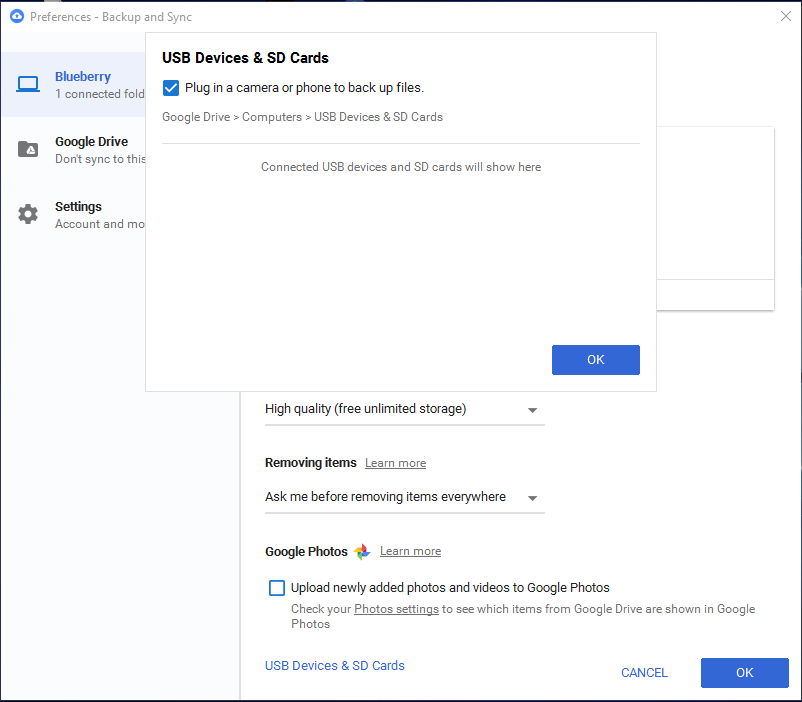Click the 'Preferences - Backup and Sync' title text
The image size is (802, 702).
pyautogui.click(x=111, y=17)
